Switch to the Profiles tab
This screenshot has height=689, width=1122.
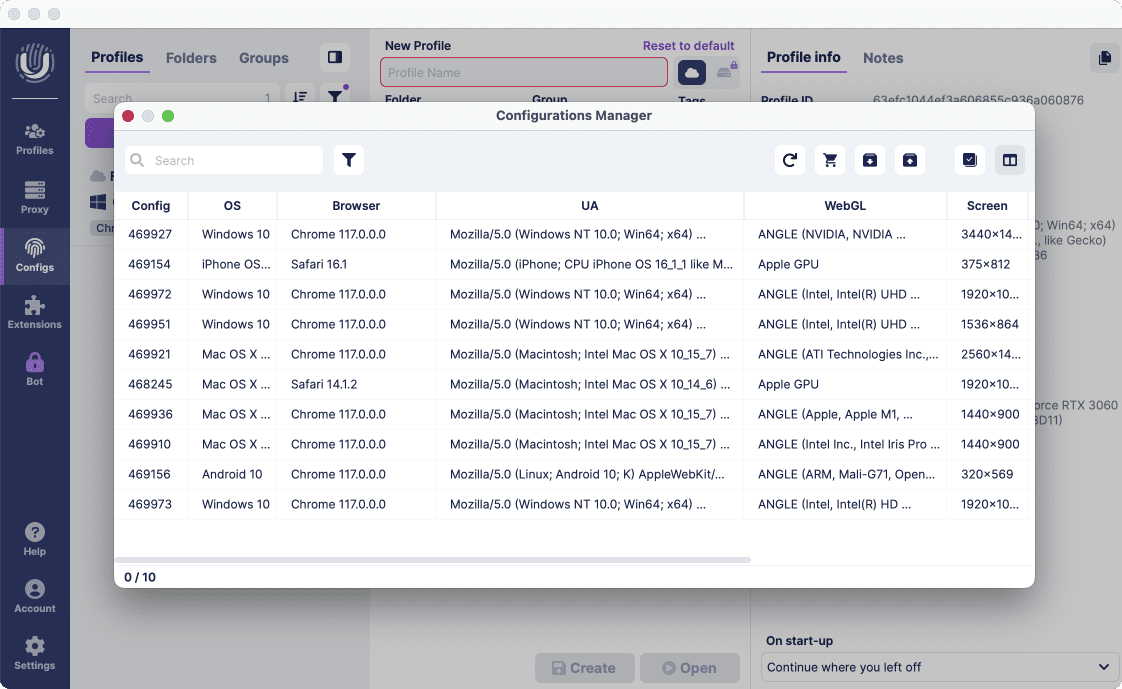tap(117, 57)
